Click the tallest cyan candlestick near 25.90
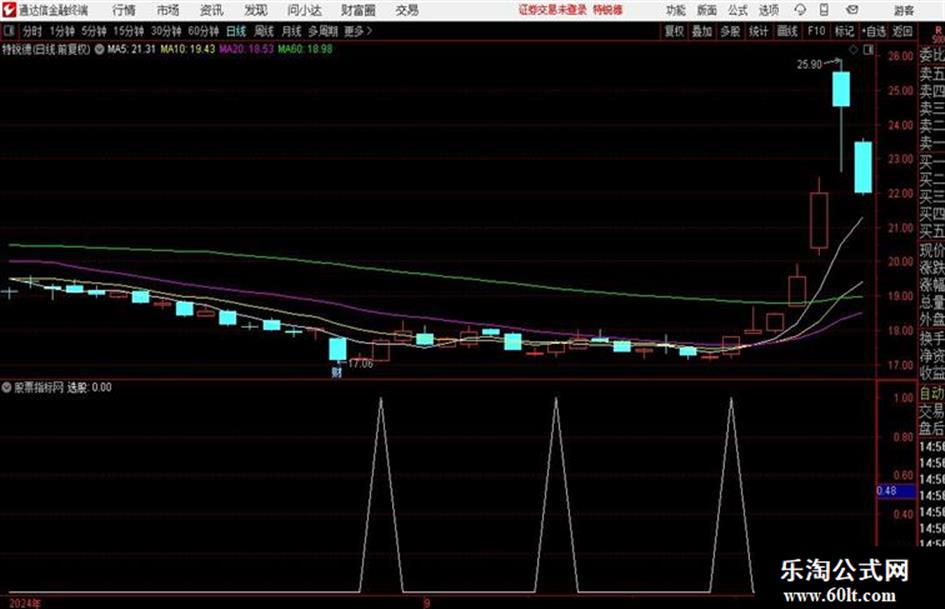Screen dimensions: 945x609 point(841,89)
